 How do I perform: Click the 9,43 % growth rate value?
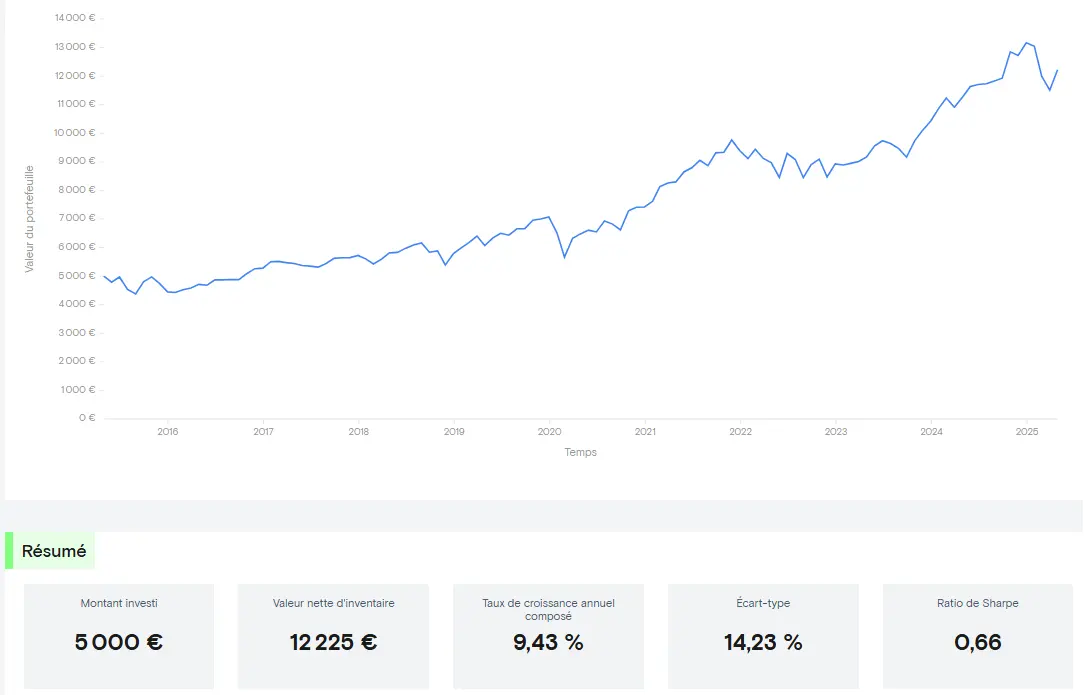[x=548, y=642]
